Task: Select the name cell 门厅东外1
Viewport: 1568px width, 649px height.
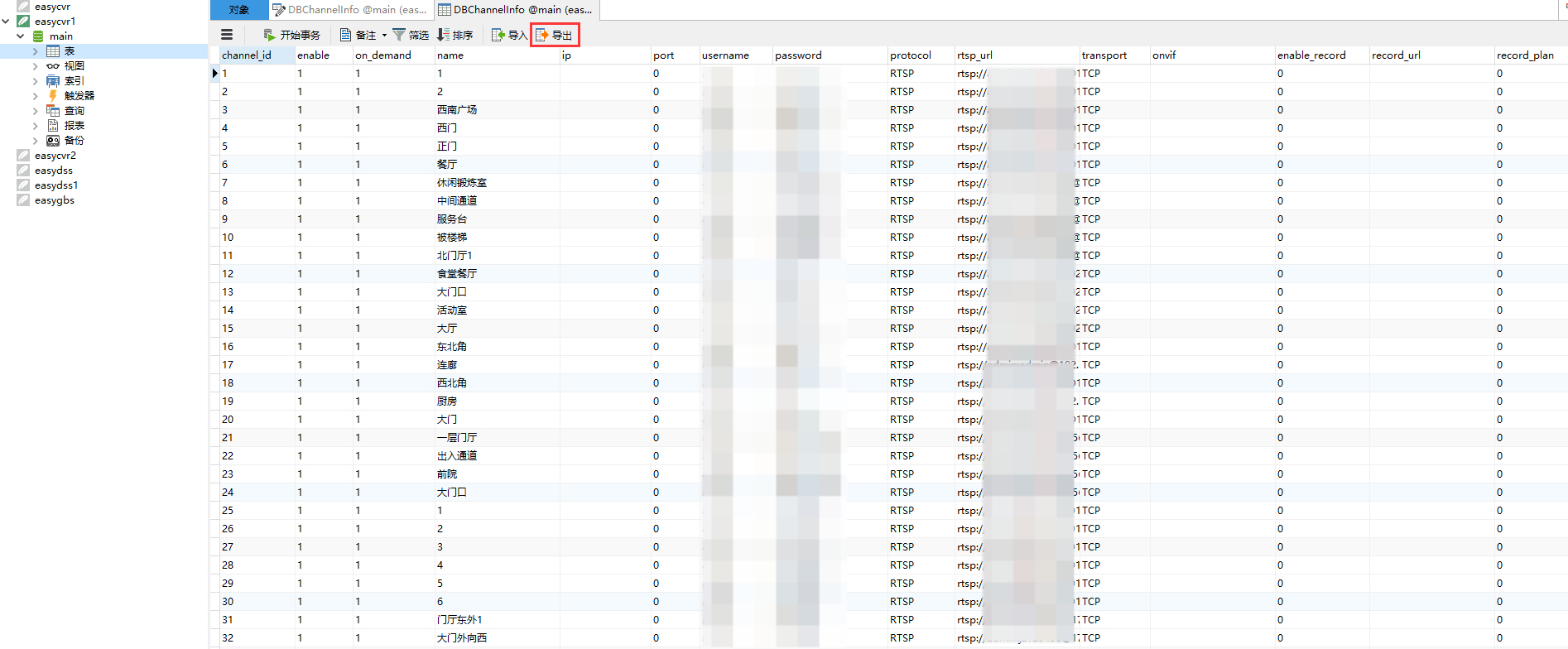Action: (x=498, y=620)
